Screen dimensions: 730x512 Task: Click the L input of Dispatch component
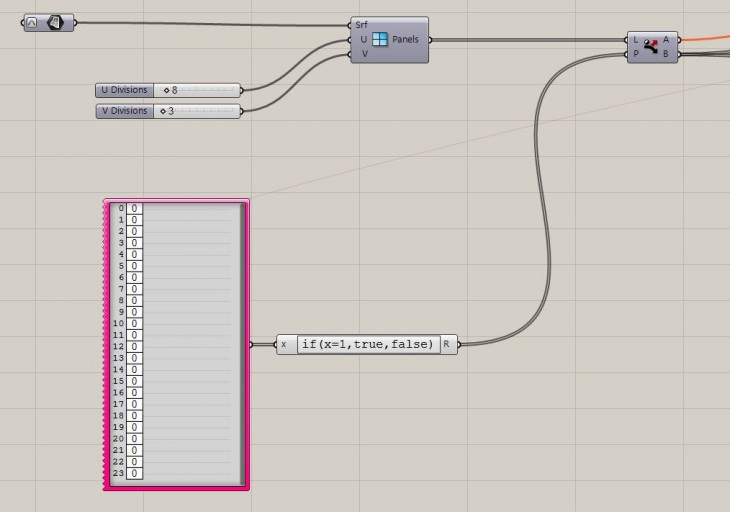click(x=636, y=40)
